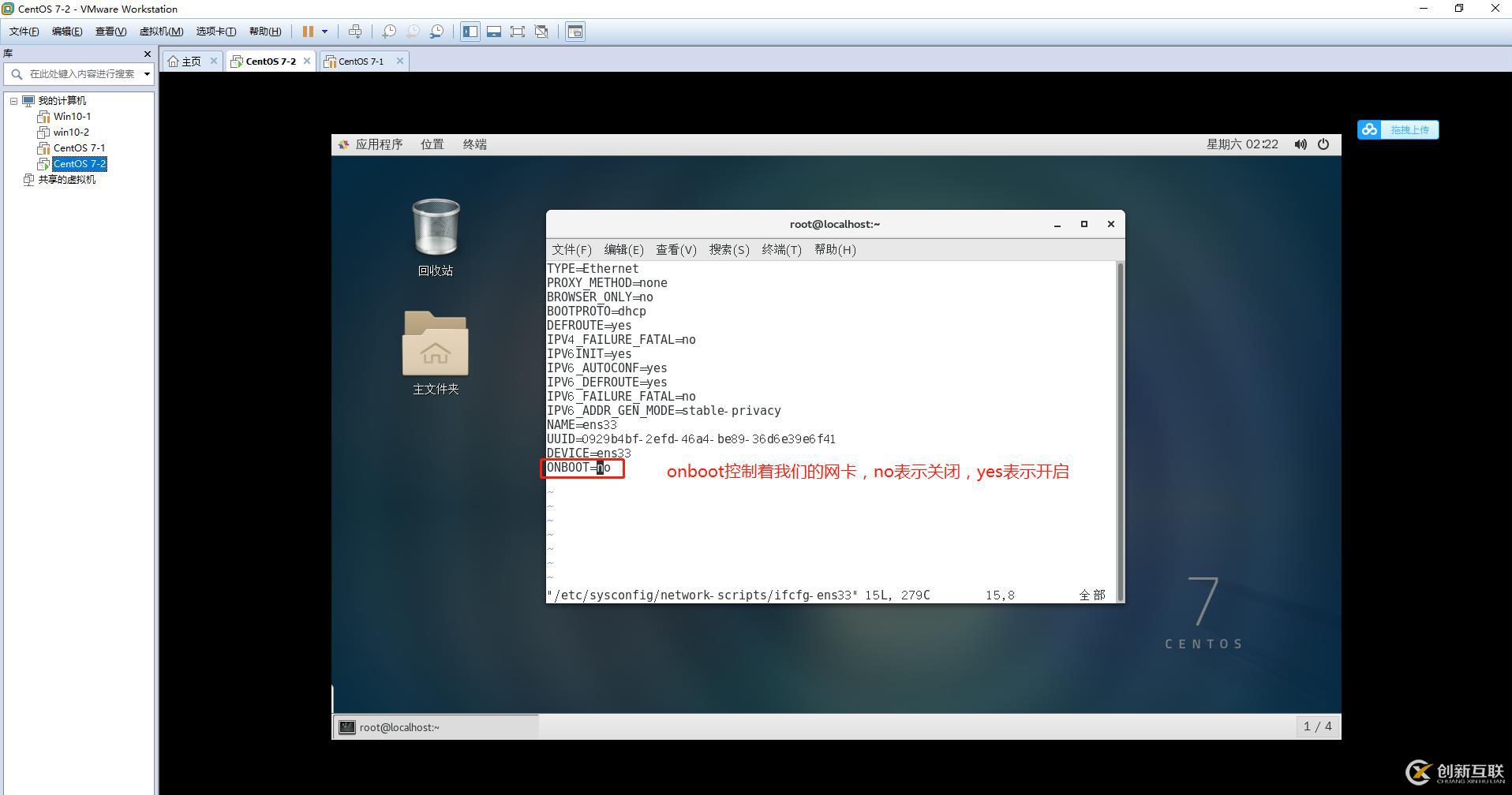
Task: Open the 查看(V) menu in VMware
Action: [x=110, y=32]
